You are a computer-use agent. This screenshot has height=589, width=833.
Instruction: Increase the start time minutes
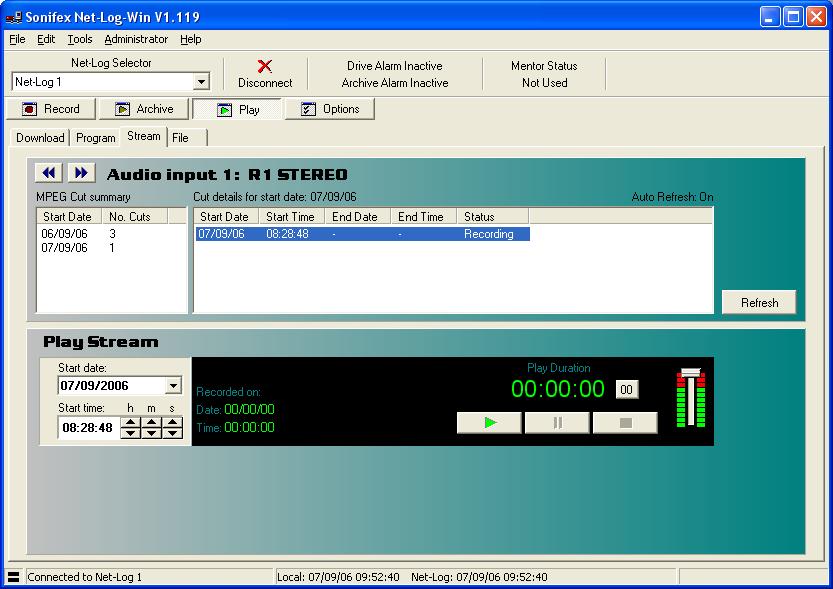pyautogui.click(x=151, y=422)
